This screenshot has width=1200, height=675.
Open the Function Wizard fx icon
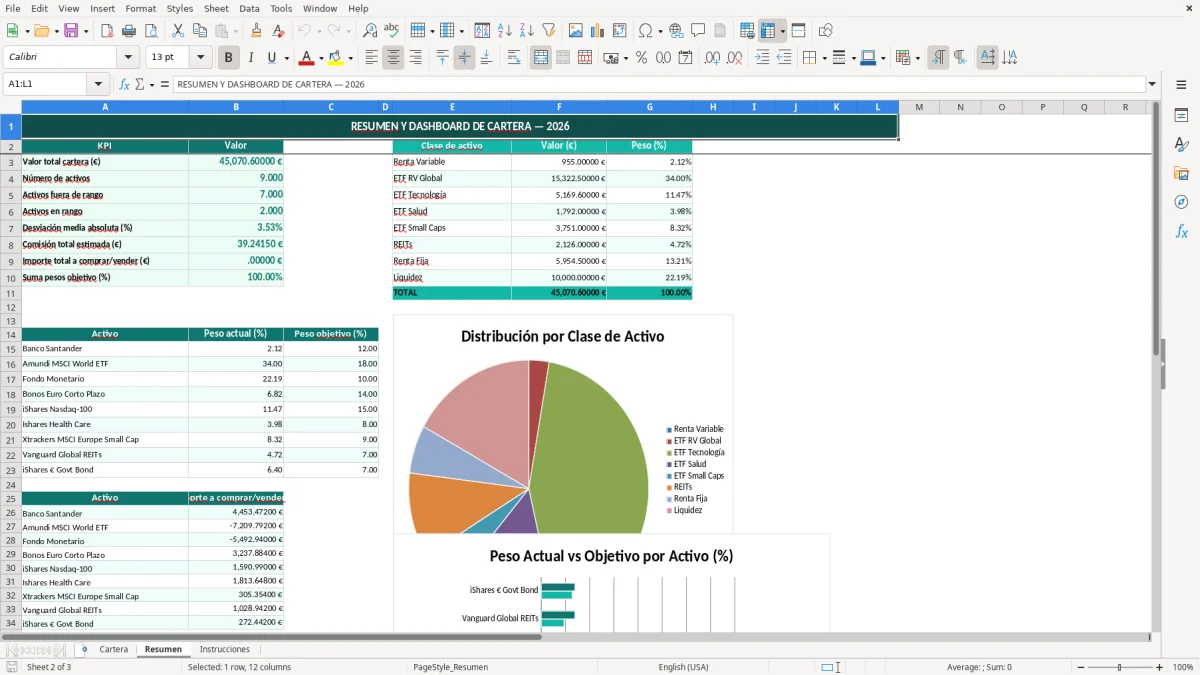pos(124,84)
